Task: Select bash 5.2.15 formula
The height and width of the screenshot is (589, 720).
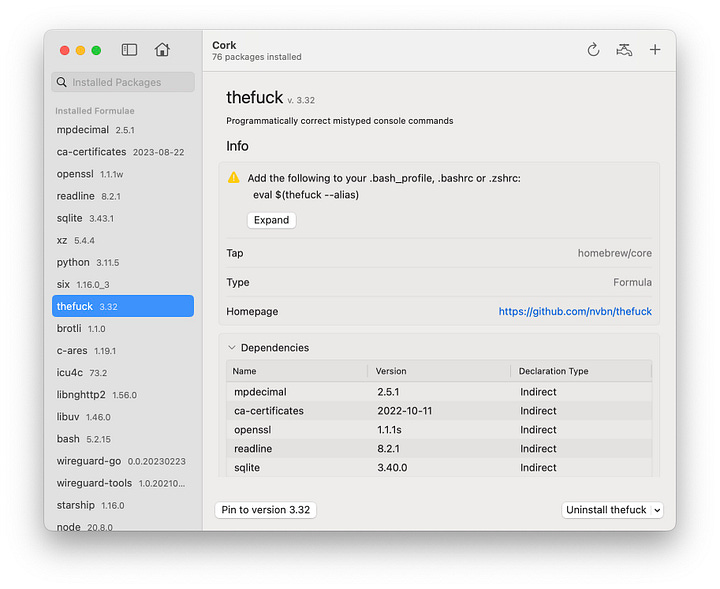Action: [123, 439]
